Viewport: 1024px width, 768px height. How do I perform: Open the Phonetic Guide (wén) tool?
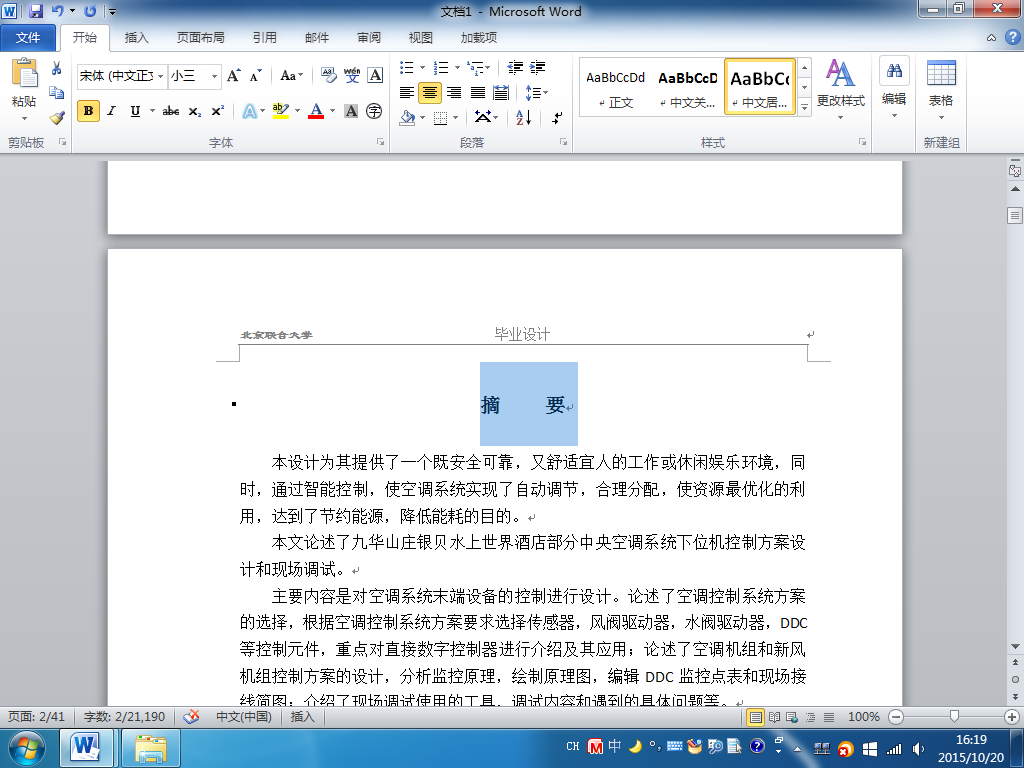pyautogui.click(x=352, y=76)
